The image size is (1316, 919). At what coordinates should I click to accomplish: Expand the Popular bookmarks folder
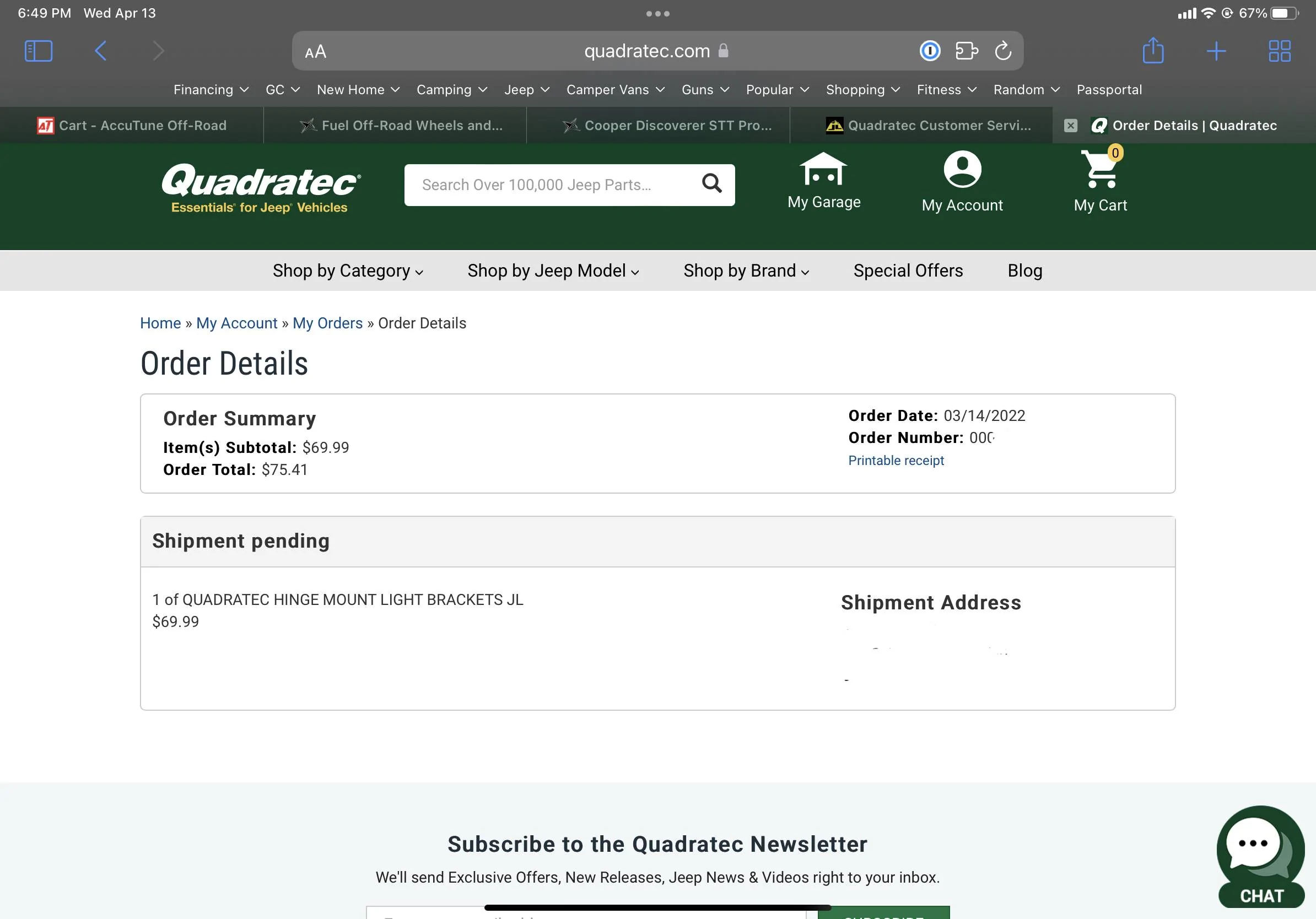[x=777, y=90]
